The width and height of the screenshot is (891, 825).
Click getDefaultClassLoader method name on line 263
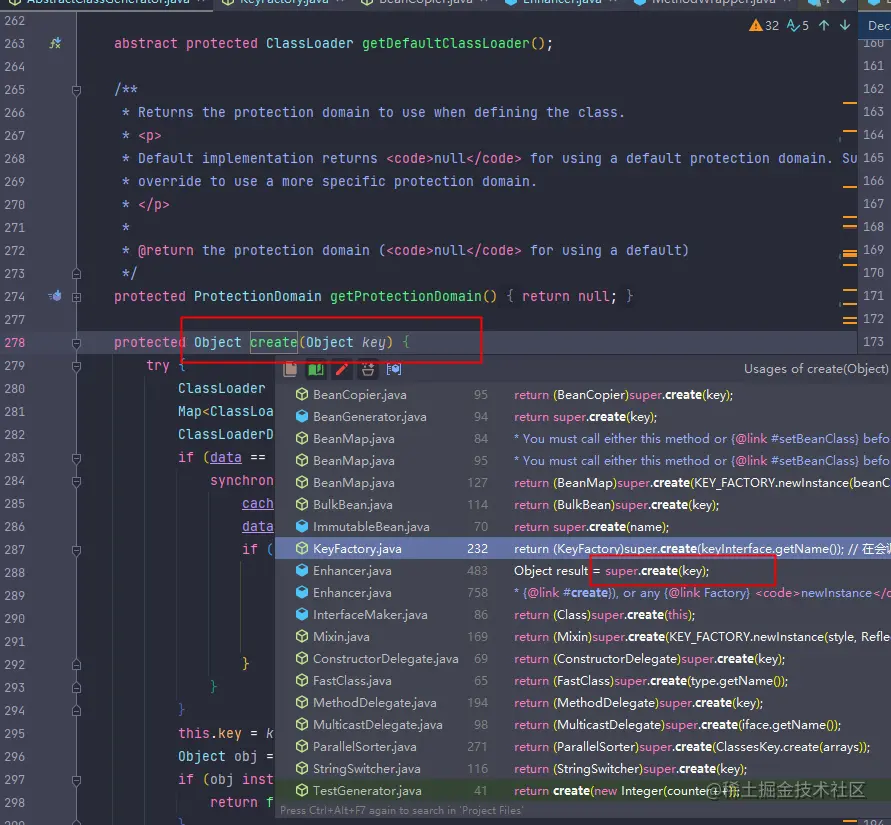[446, 43]
